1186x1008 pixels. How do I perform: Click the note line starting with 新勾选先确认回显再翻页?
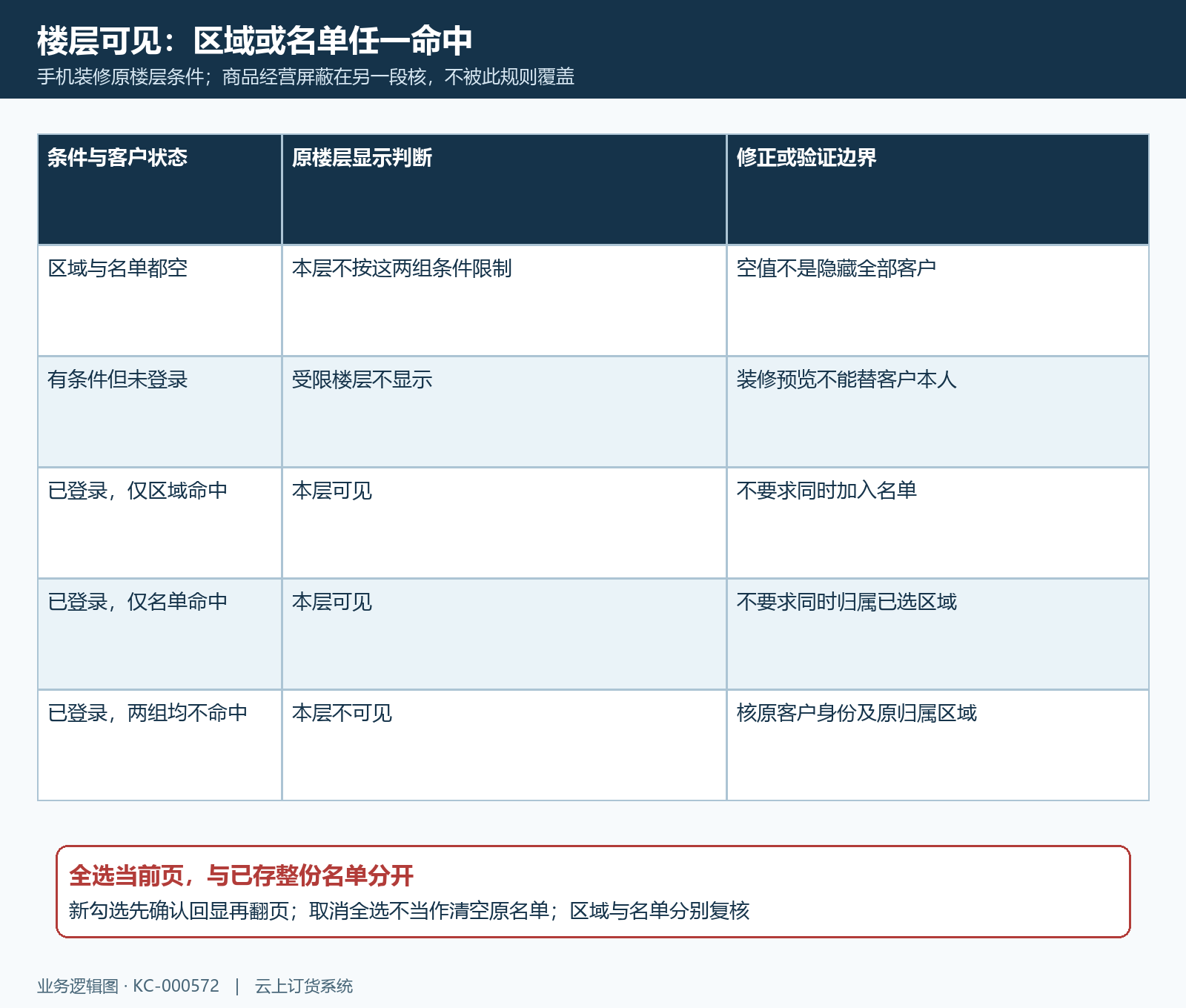pos(409,911)
